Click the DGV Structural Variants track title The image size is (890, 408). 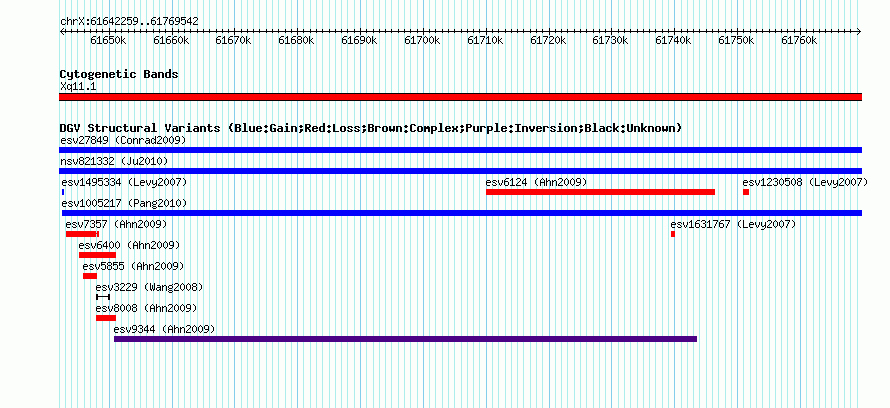371,128
